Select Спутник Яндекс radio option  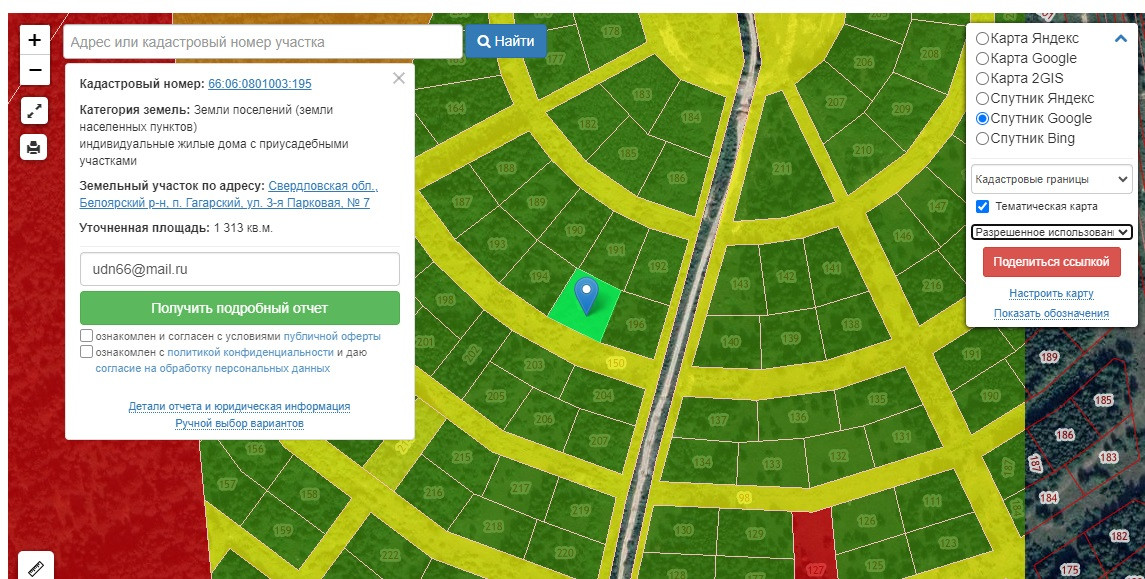coord(983,98)
